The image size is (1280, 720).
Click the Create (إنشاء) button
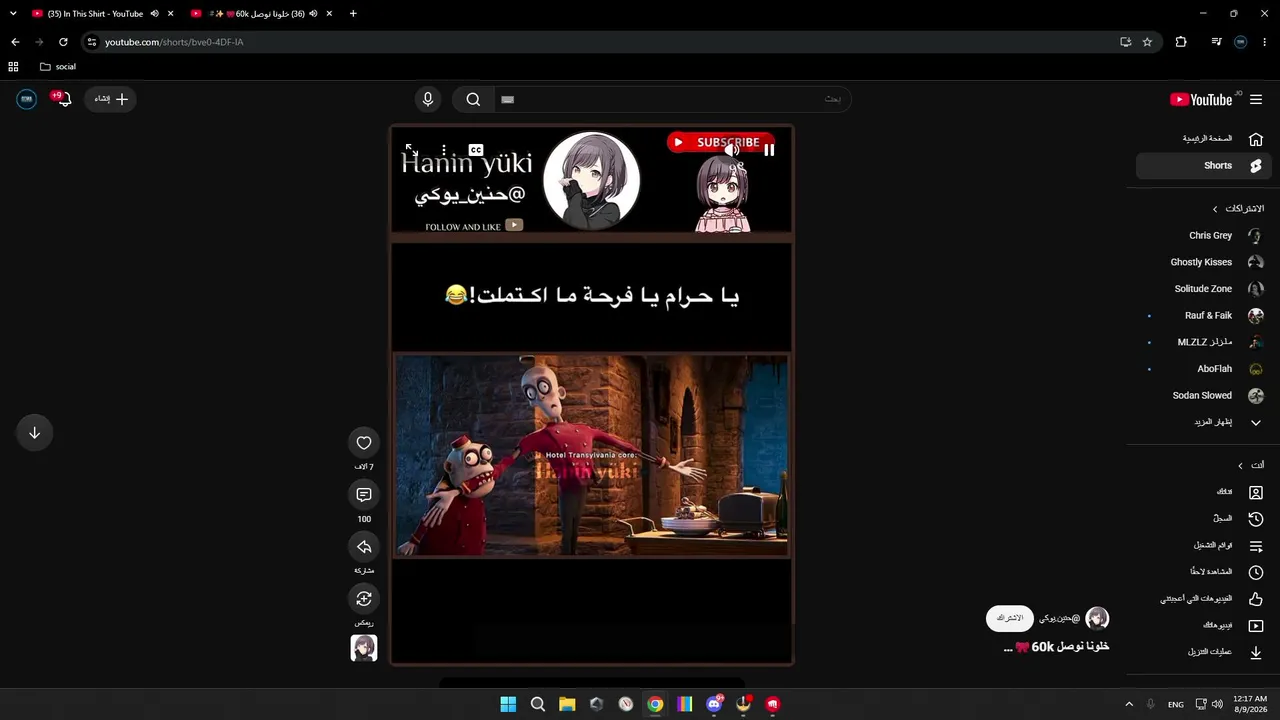(110, 99)
